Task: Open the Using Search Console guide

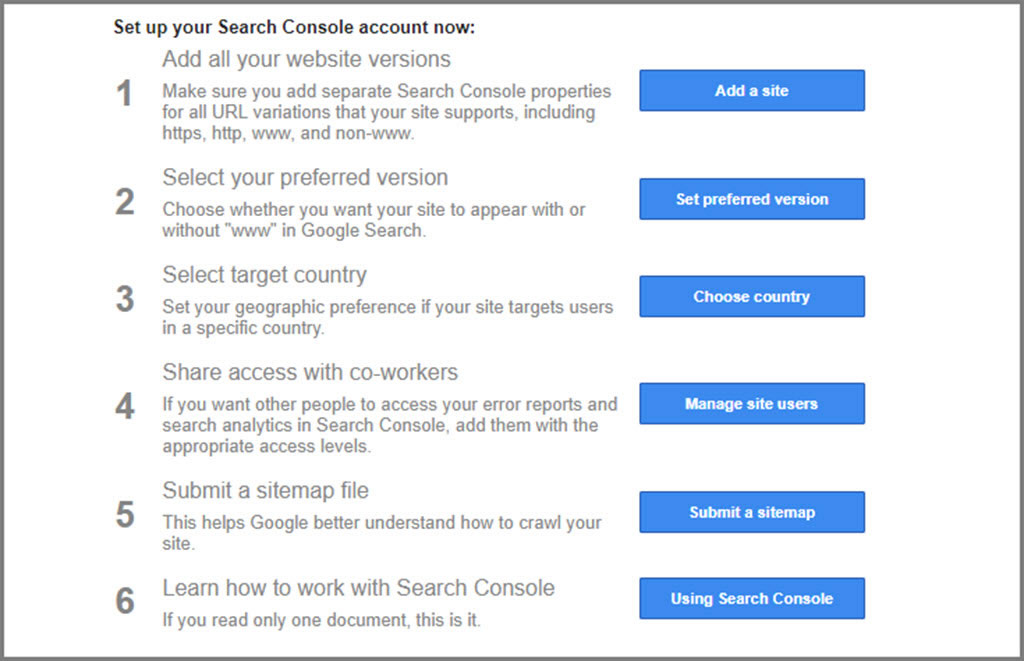Action: 752,598
